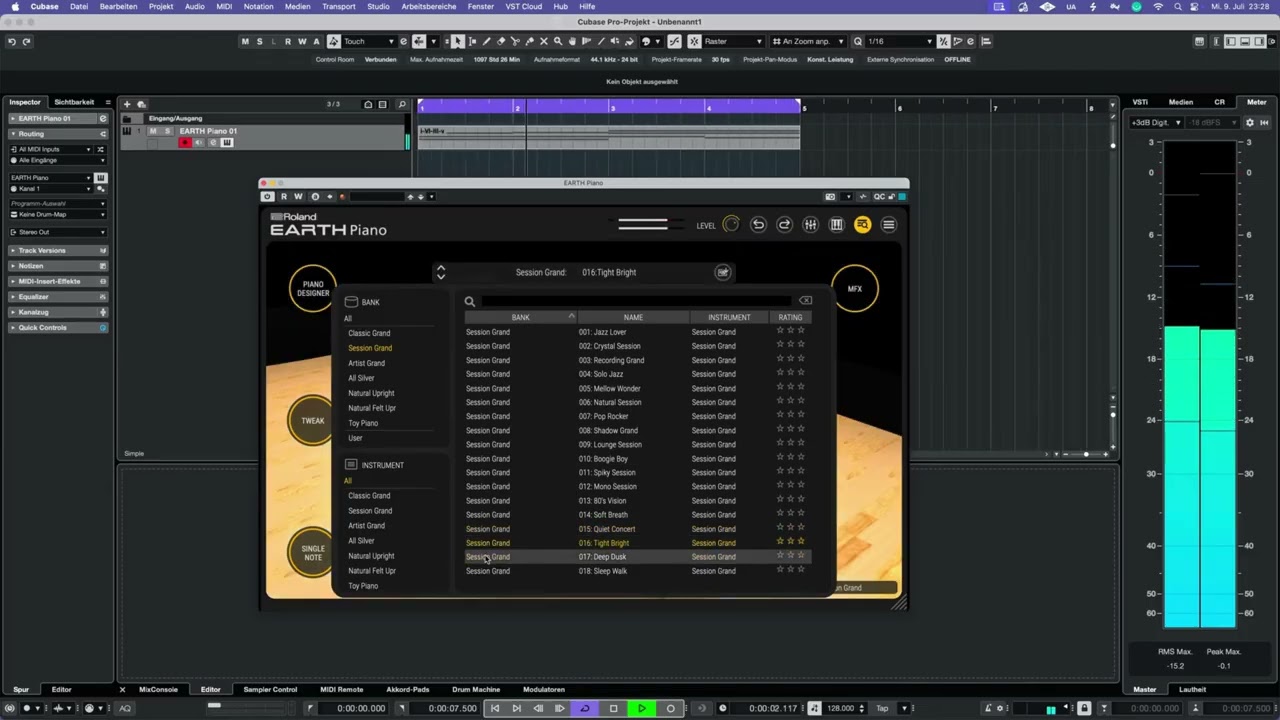This screenshot has width=1280, height=720.
Task: Open the EARTH Piano hamburger menu
Action: pos(888,225)
